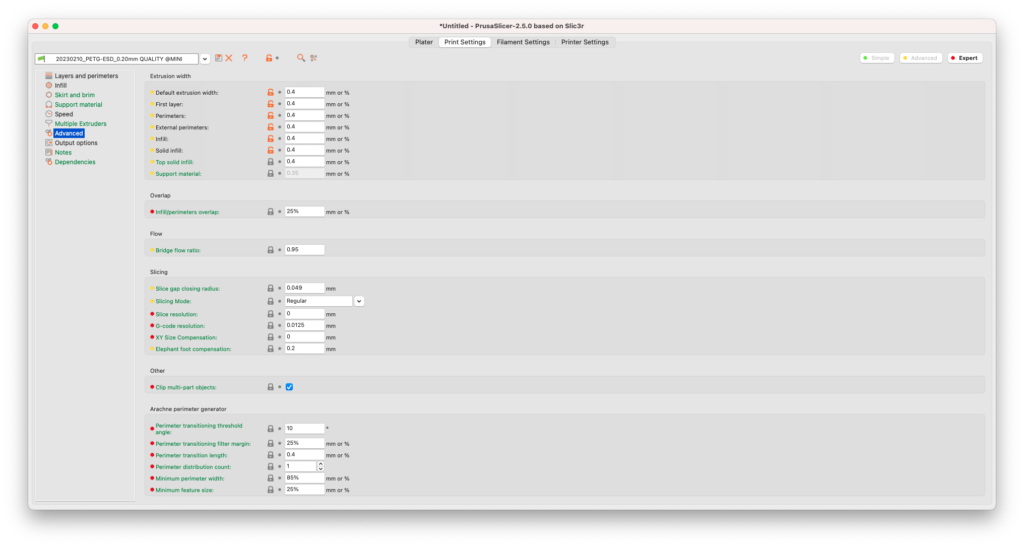Screen dimensions: 1024x547
Task: Click Slice gap closing radius lock icon
Action: click(x=270, y=289)
